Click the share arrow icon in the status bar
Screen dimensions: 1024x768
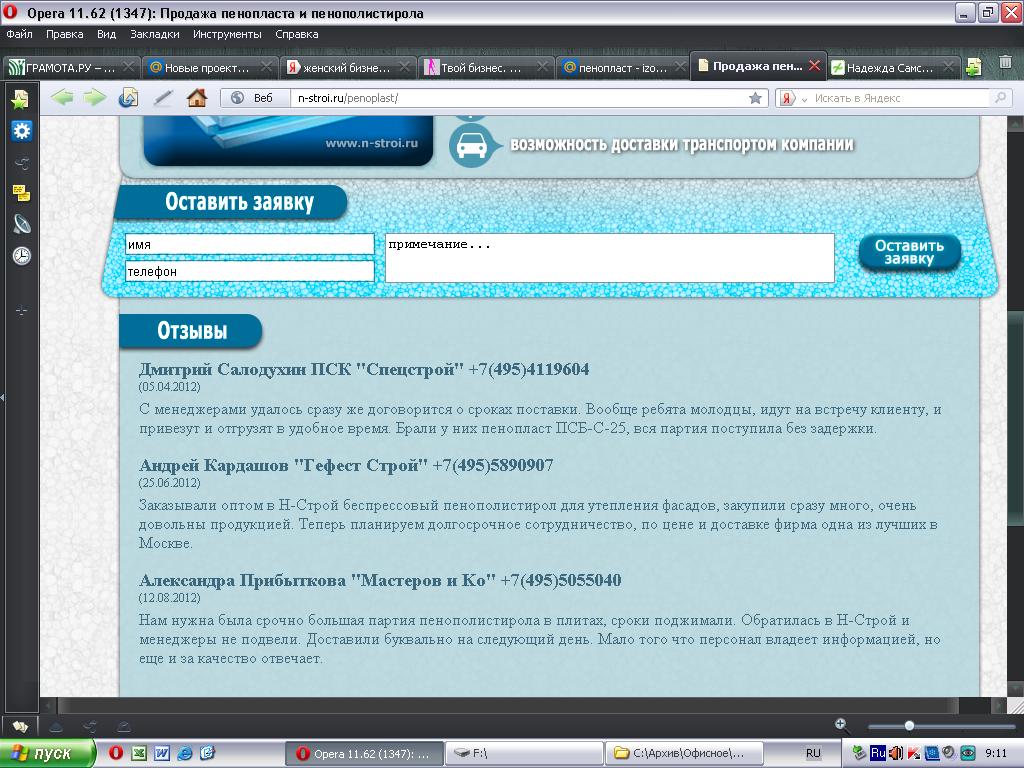point(90,726)
